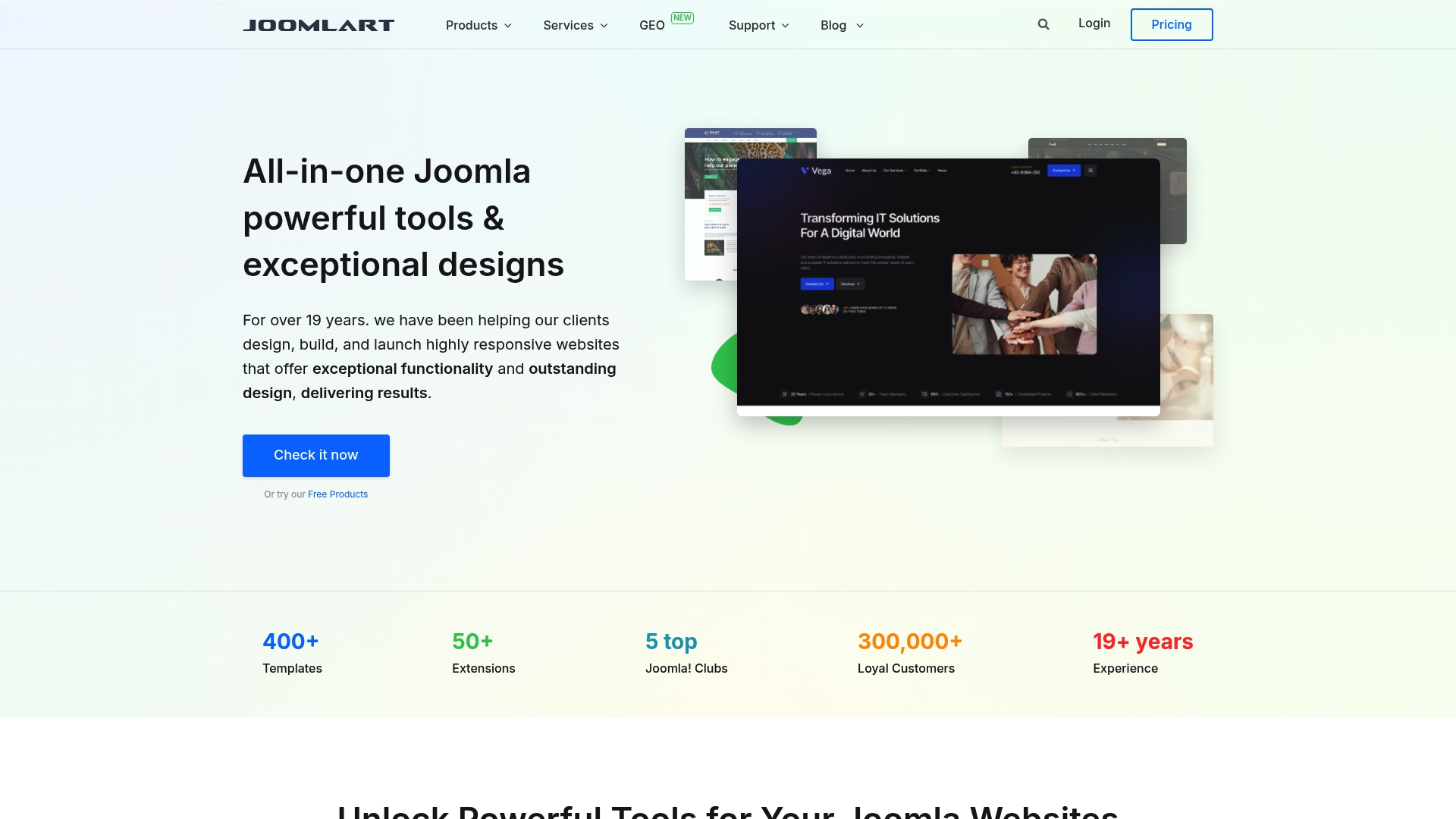Click the Check it now button
This screenshot has height=819, width=1456.
tap(315, 455)
